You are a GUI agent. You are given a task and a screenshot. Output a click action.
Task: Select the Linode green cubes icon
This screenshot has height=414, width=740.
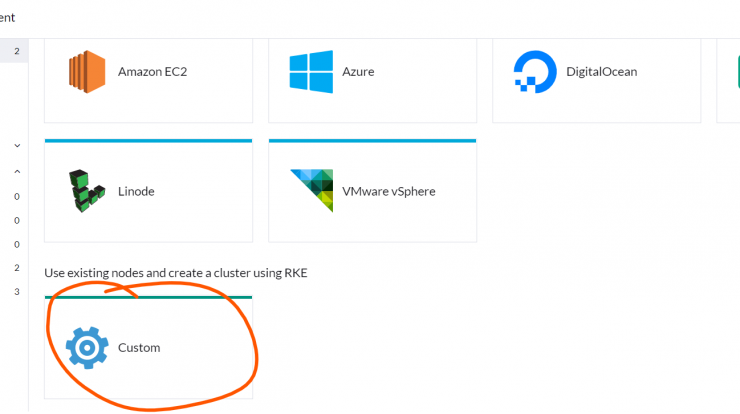[x=87, y=191]
